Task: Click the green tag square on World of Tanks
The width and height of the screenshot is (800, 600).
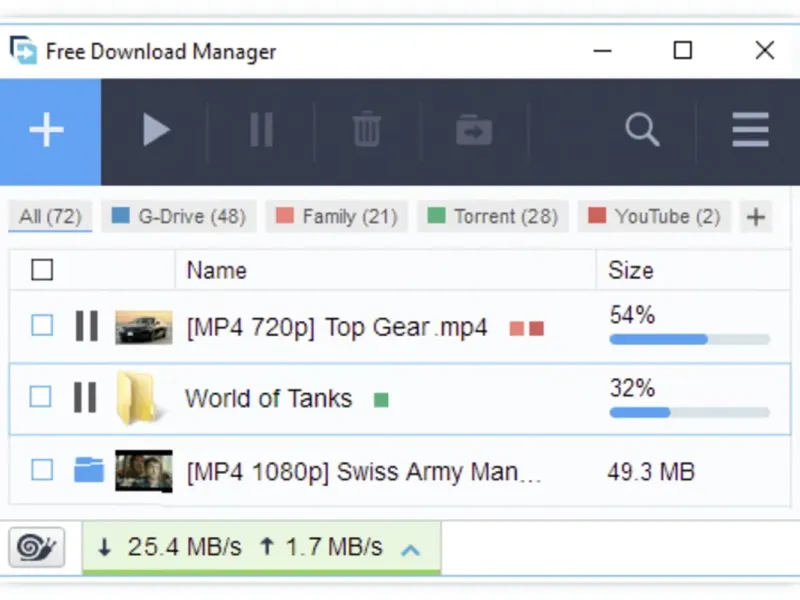Action: [x=381, y=400]
